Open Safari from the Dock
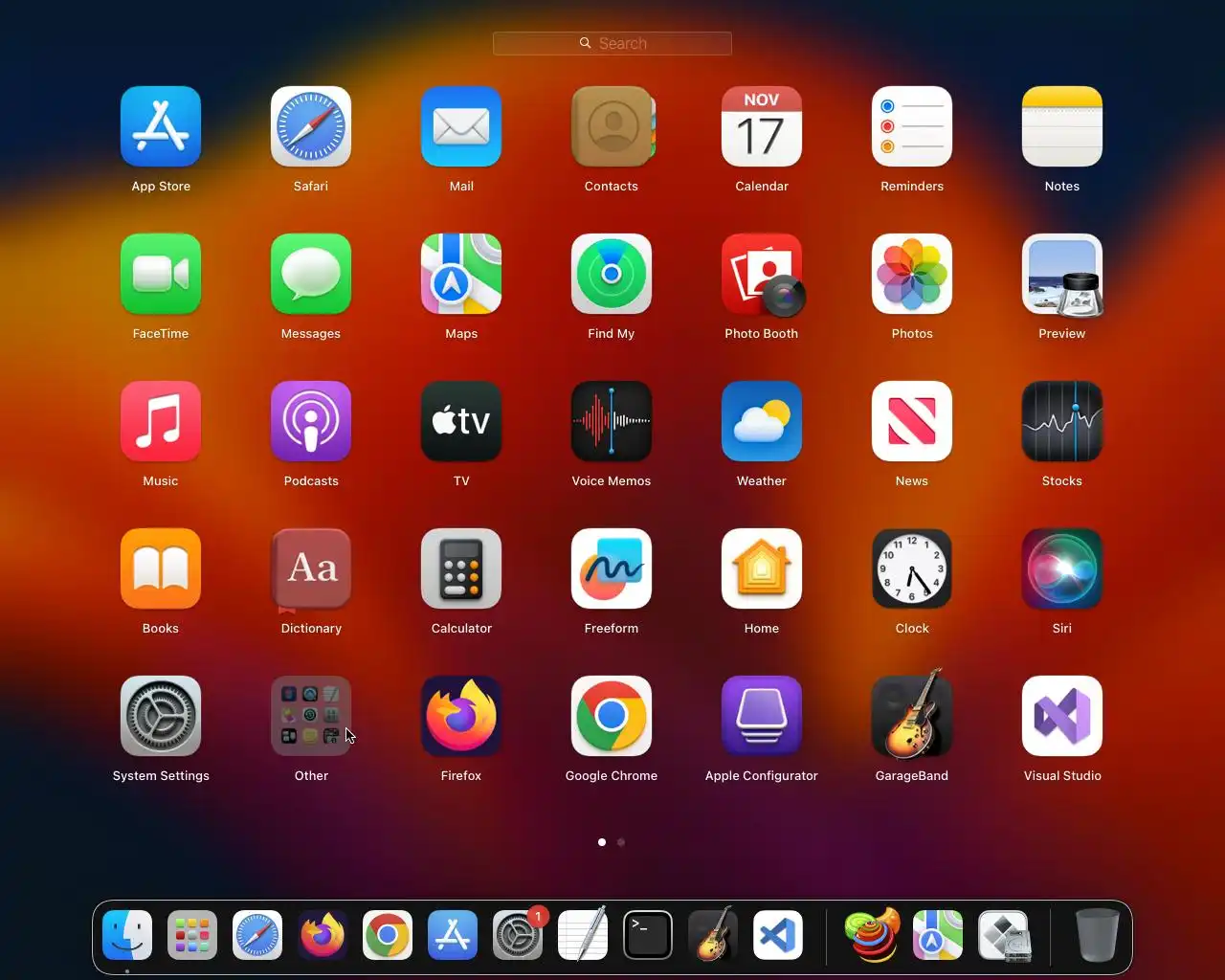Screen dimensions: 1225x980 click(x=257, y=935)
